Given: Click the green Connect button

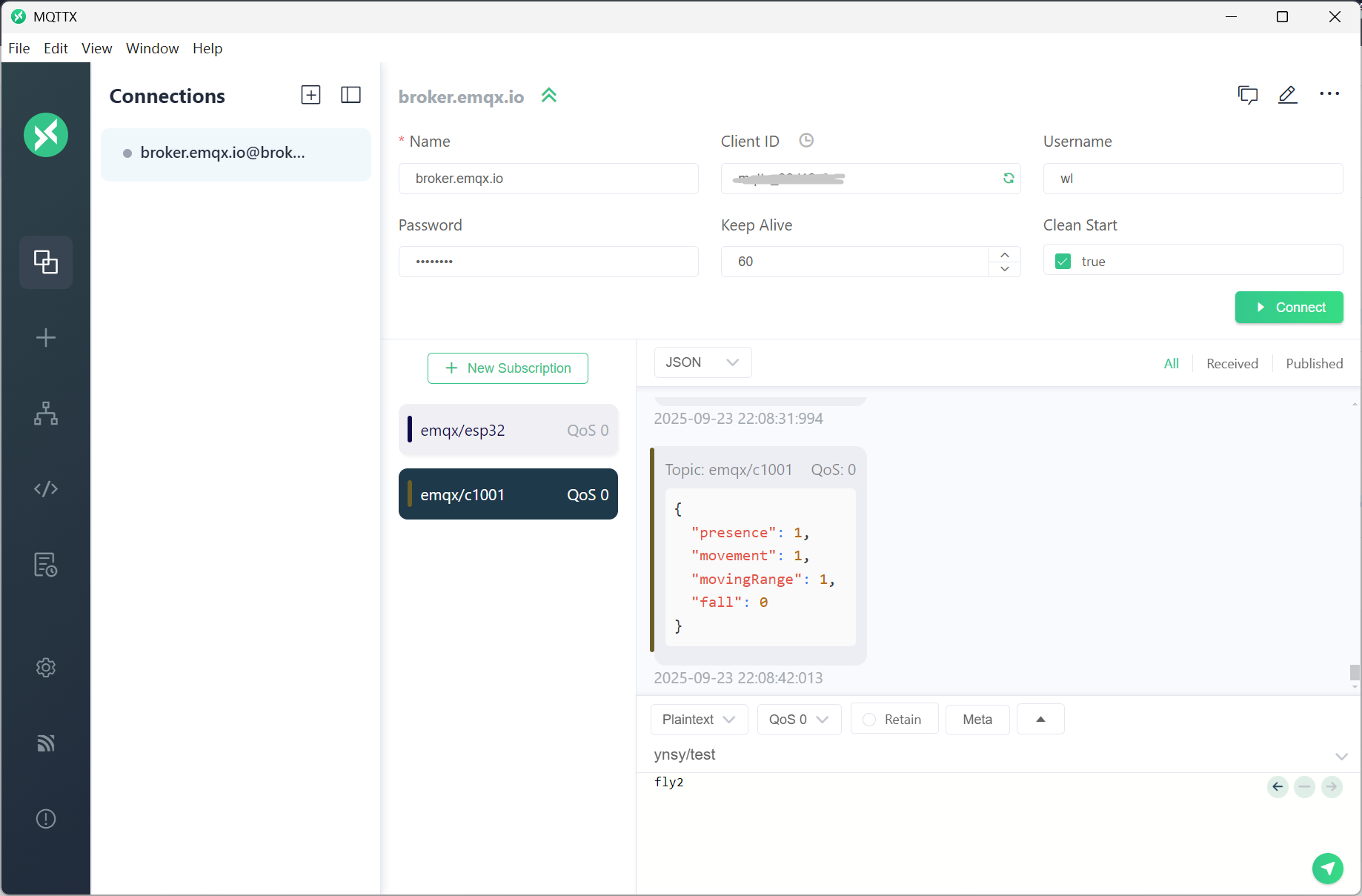Looking at the screenshot, I should click(x=1289, y=308).
